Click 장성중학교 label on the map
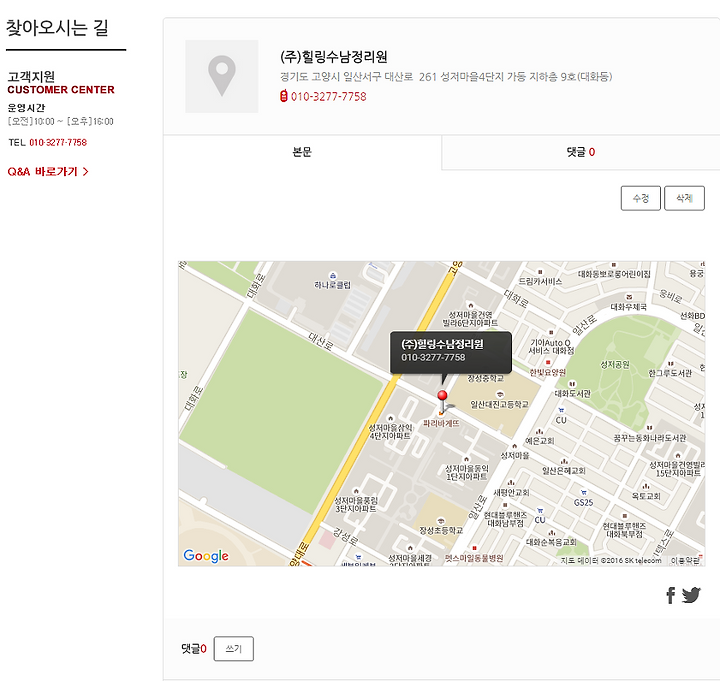This screenshot has height=681, width=720. [485, 378]
